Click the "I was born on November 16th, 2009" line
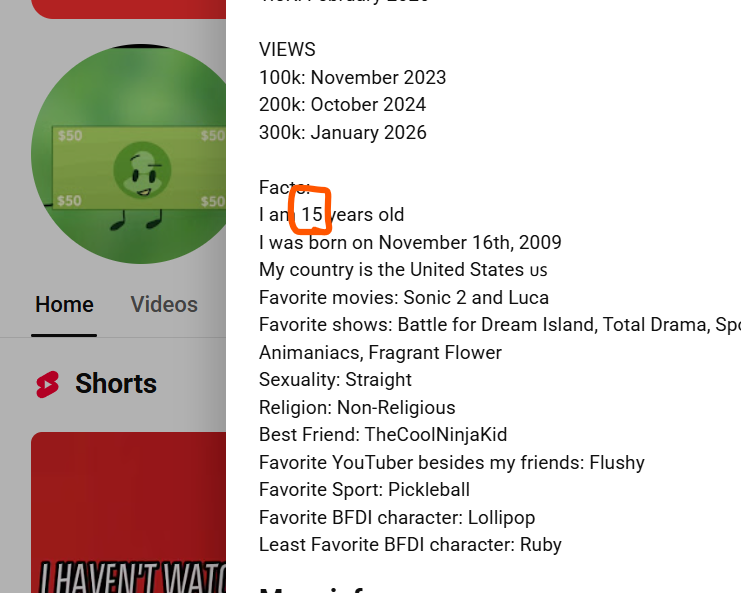 click(410, 242)
